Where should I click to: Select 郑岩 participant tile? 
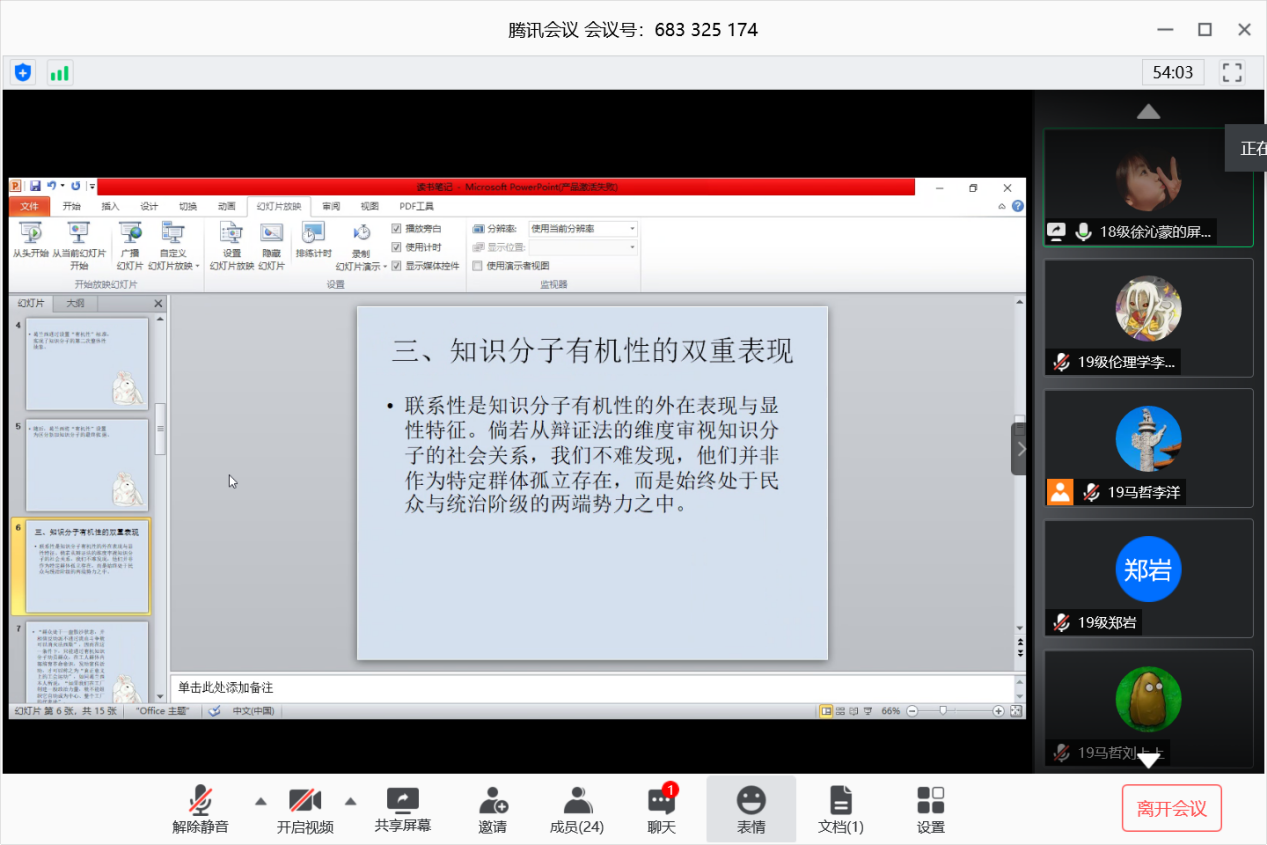1148,577
